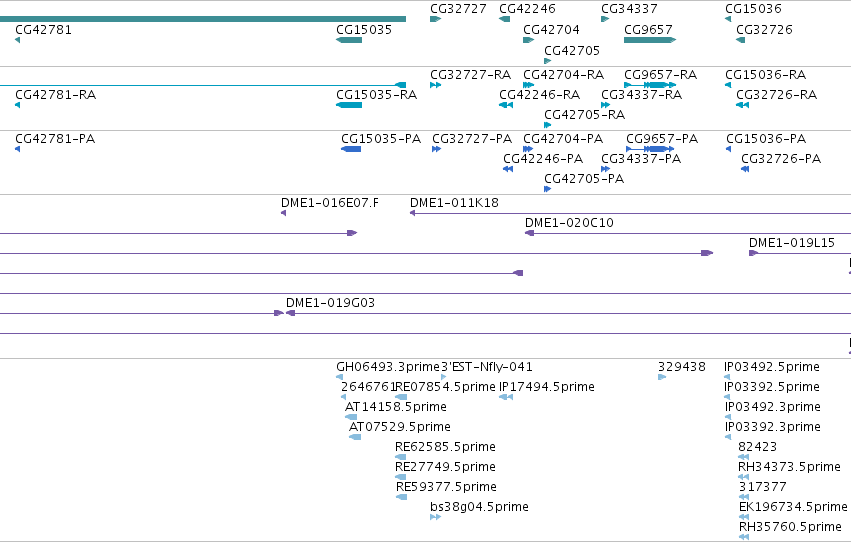This screenshot has height=542, width=851.
Task: Click the top IP03492.5prime EST label
Action: pos(772,367)
